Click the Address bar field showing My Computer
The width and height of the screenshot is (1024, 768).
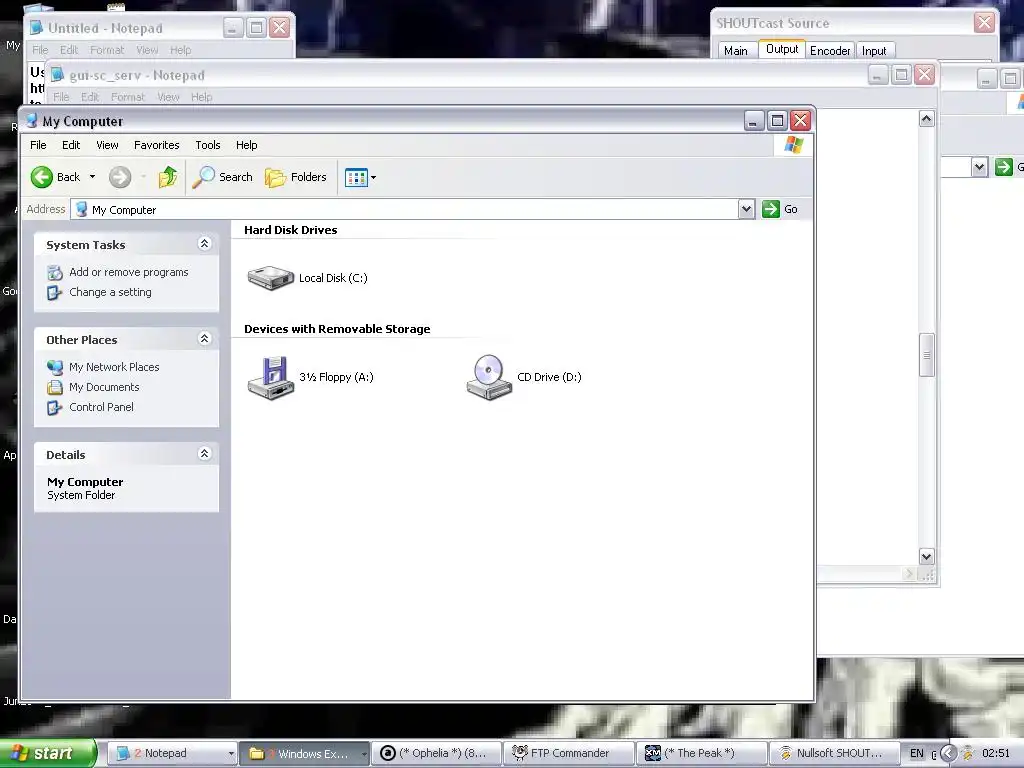(405, 210)
